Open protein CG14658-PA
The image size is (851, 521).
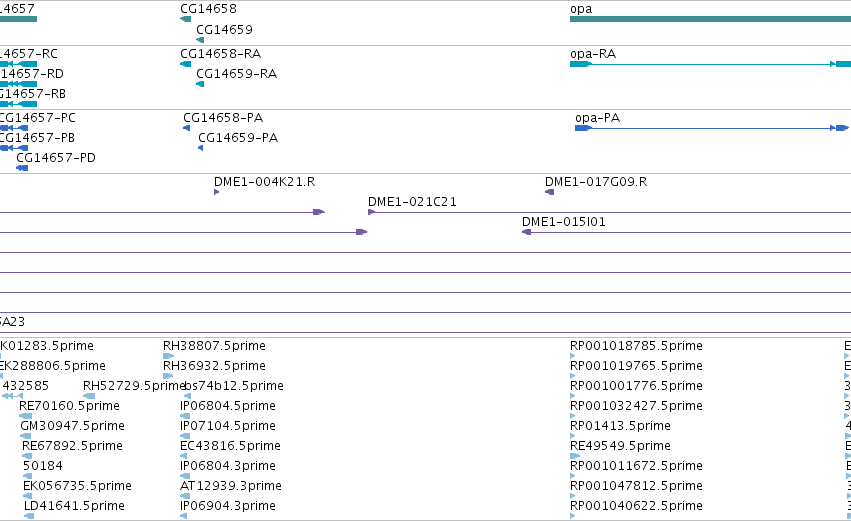[x=223, y=118]
